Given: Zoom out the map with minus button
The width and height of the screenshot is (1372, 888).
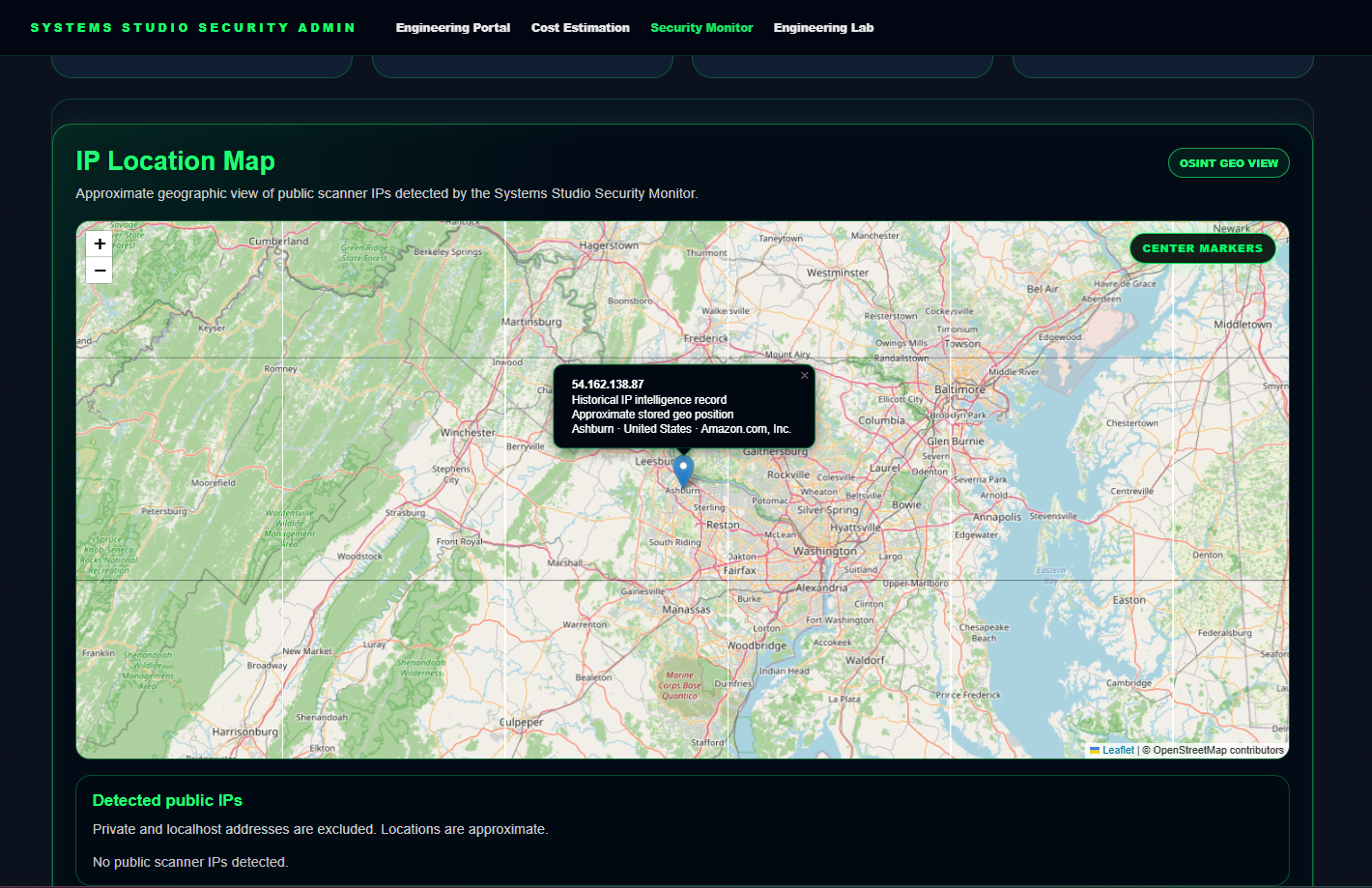Looking at the screenshot, I should 100,271.
